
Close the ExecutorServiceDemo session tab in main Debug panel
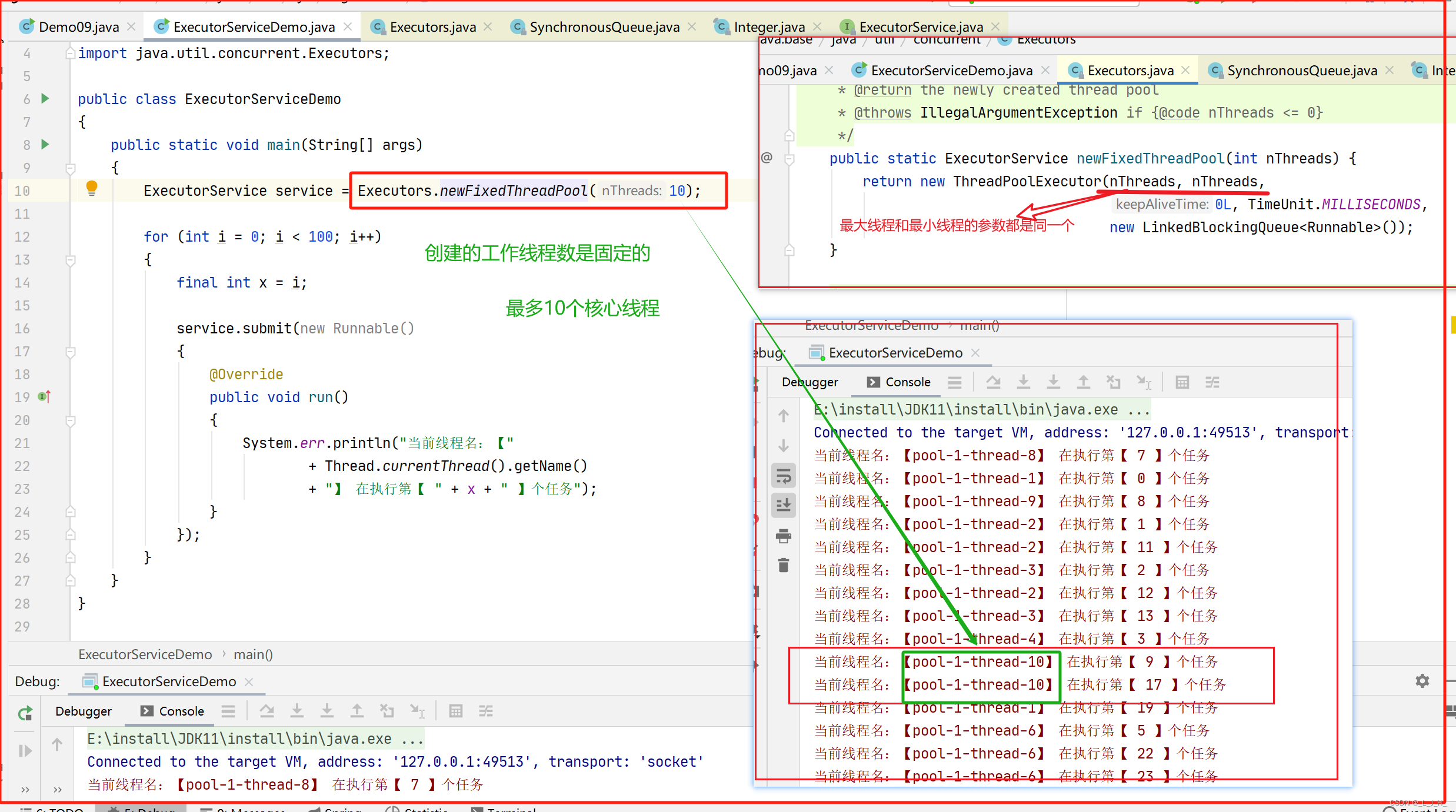point(249,681)
